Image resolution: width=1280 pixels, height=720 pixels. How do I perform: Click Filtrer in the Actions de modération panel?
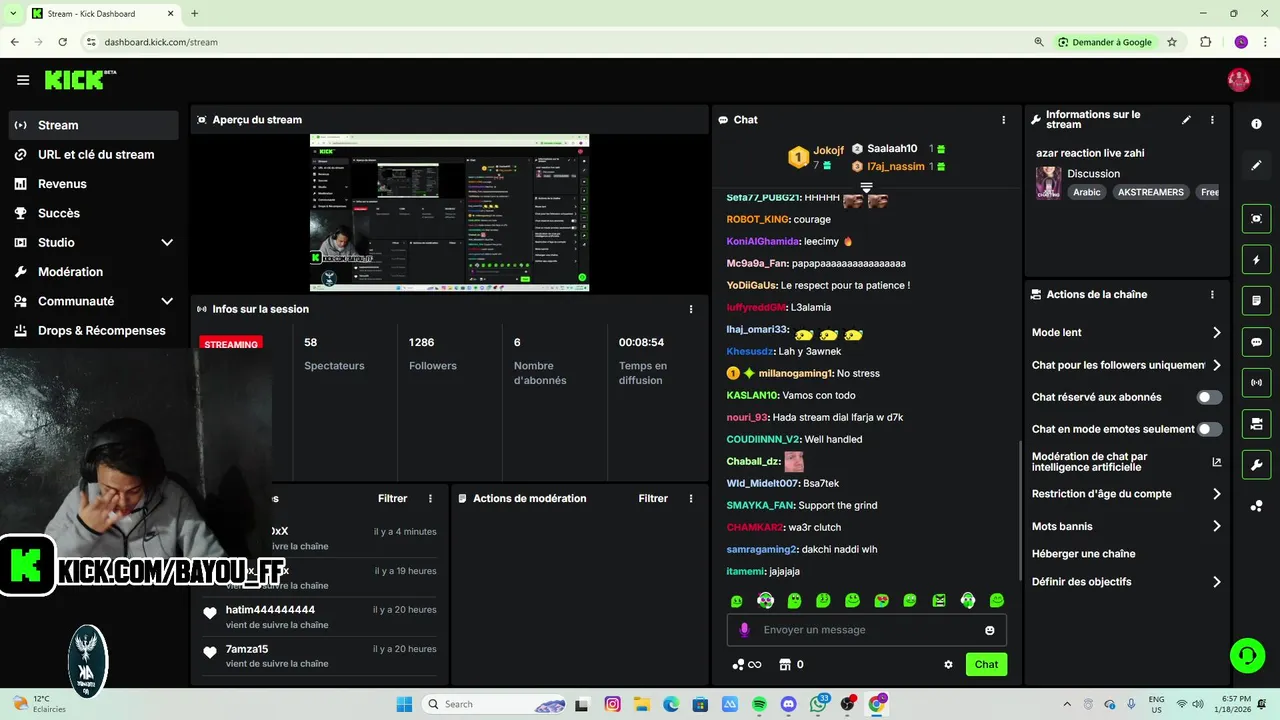[653, 498]
